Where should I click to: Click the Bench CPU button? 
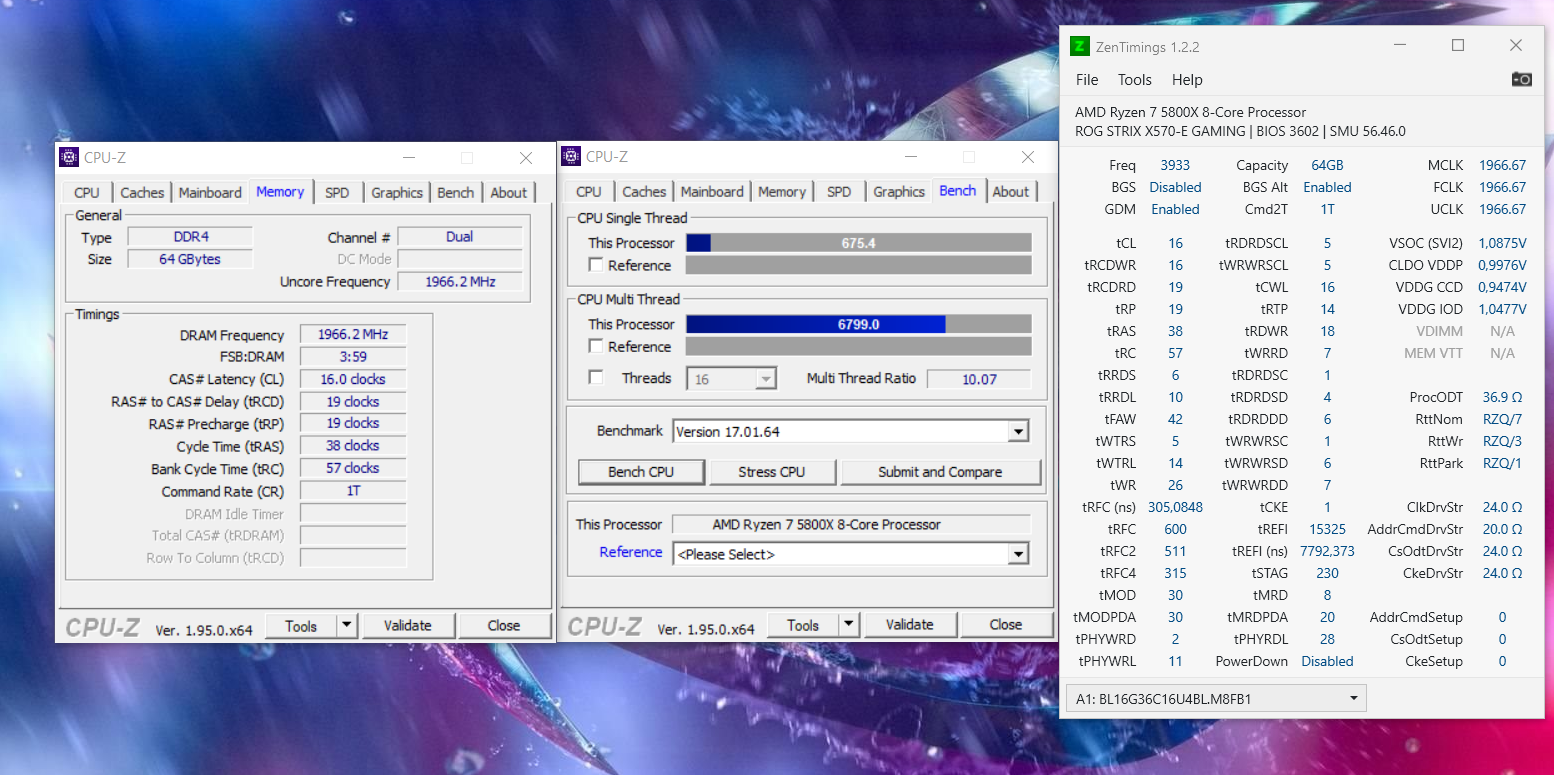(x=641, y=472)
